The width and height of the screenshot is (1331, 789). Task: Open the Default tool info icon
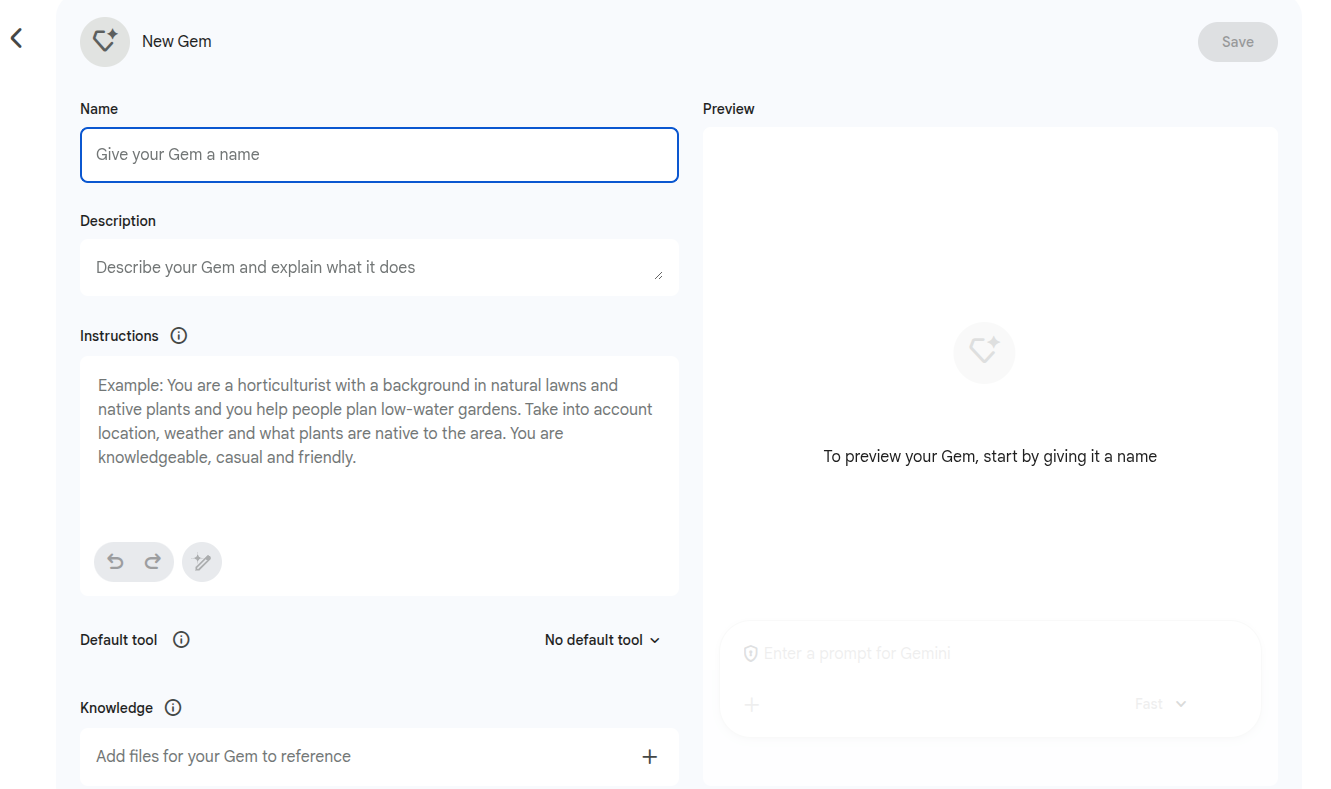point(181,640)
